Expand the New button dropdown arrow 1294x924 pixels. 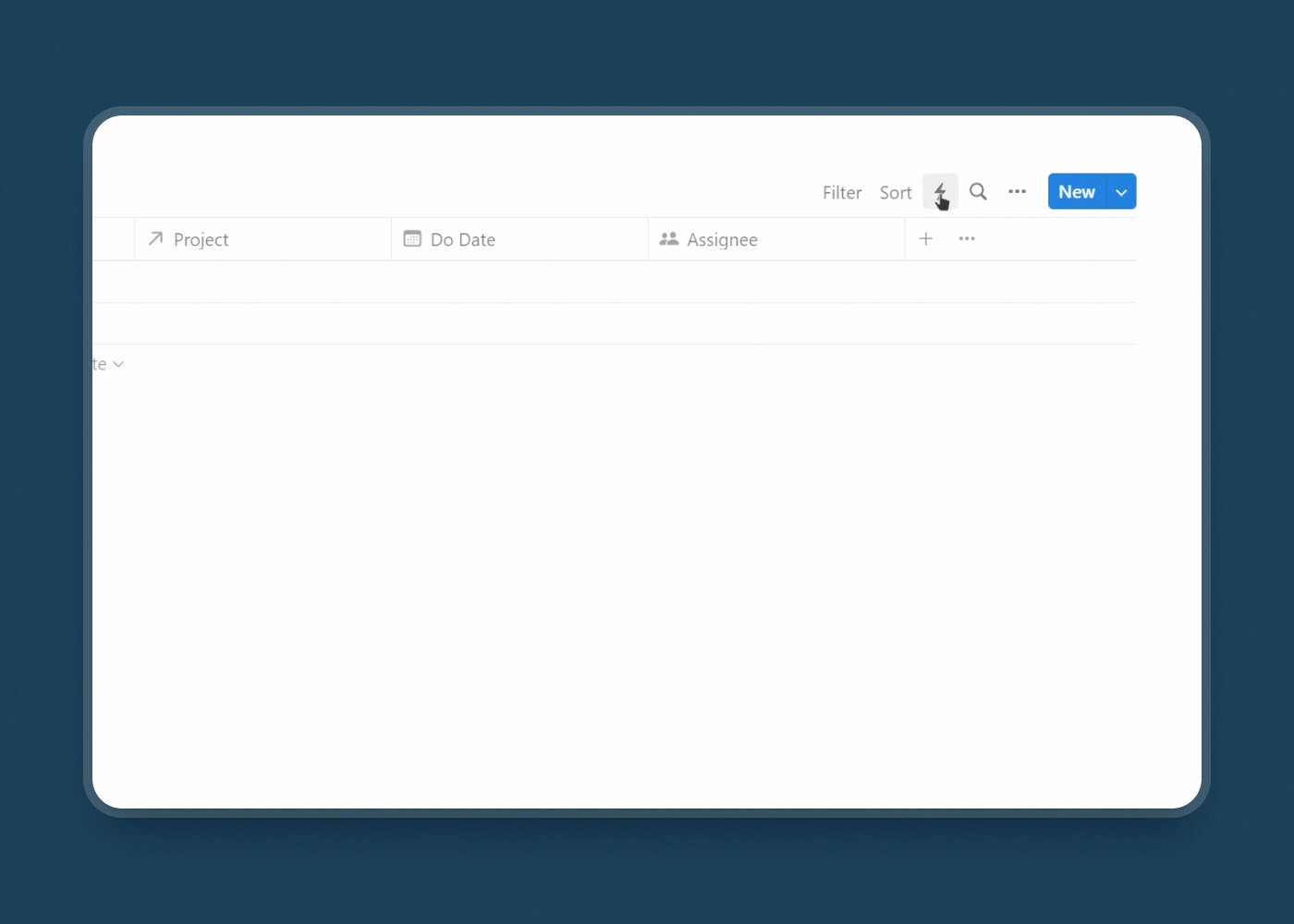coord(1121,192)
